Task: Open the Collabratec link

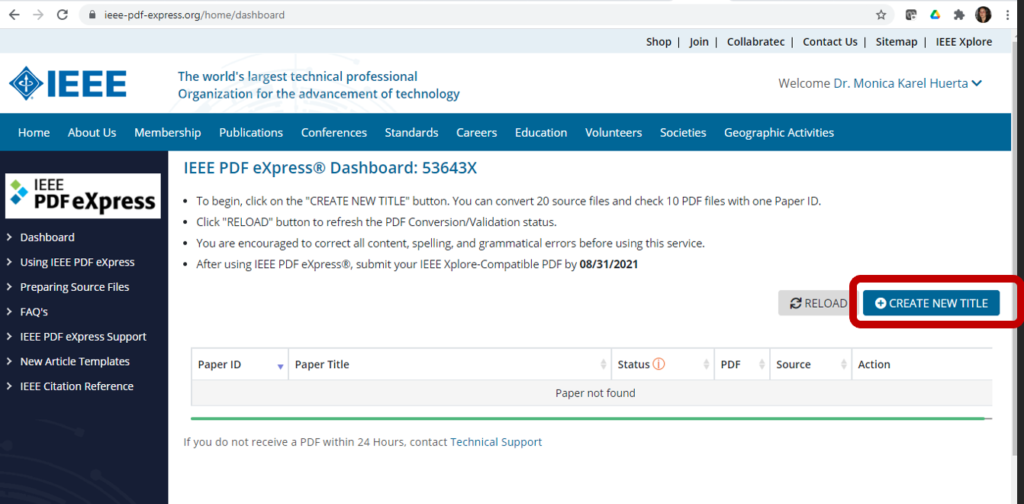Action: (756, 42)
